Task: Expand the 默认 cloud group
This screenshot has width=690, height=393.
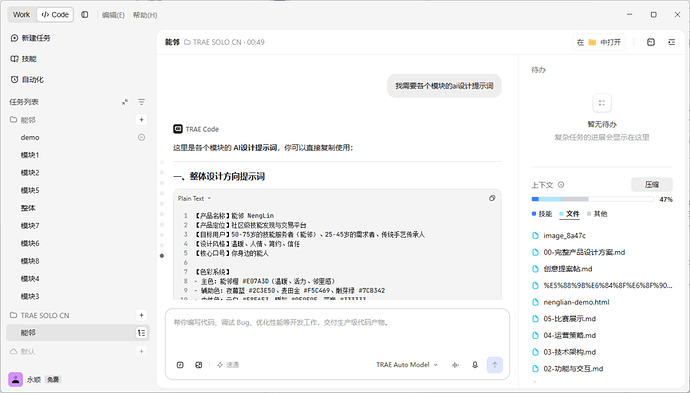Action: 22,351
